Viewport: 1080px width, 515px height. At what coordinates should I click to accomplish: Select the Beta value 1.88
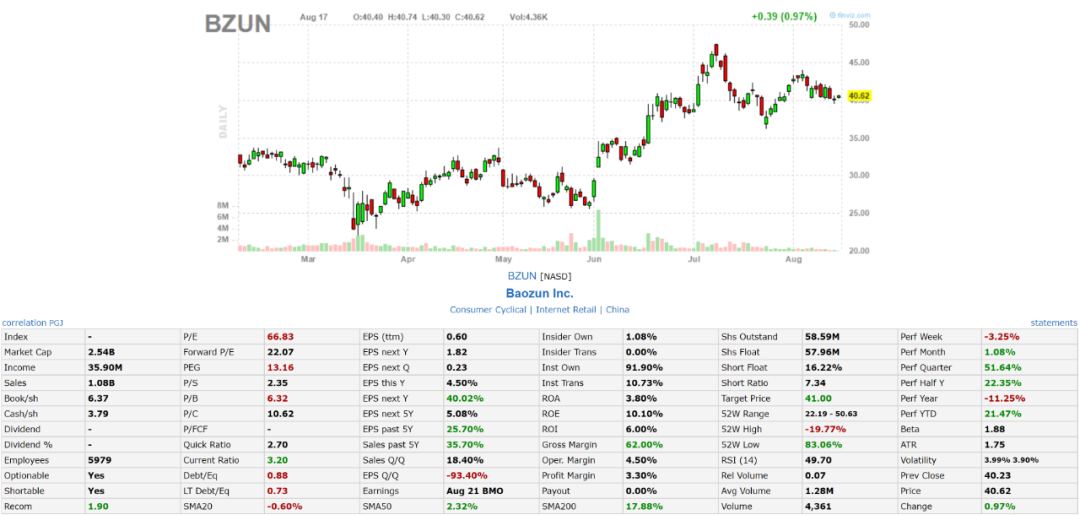(x=994, y=429)
